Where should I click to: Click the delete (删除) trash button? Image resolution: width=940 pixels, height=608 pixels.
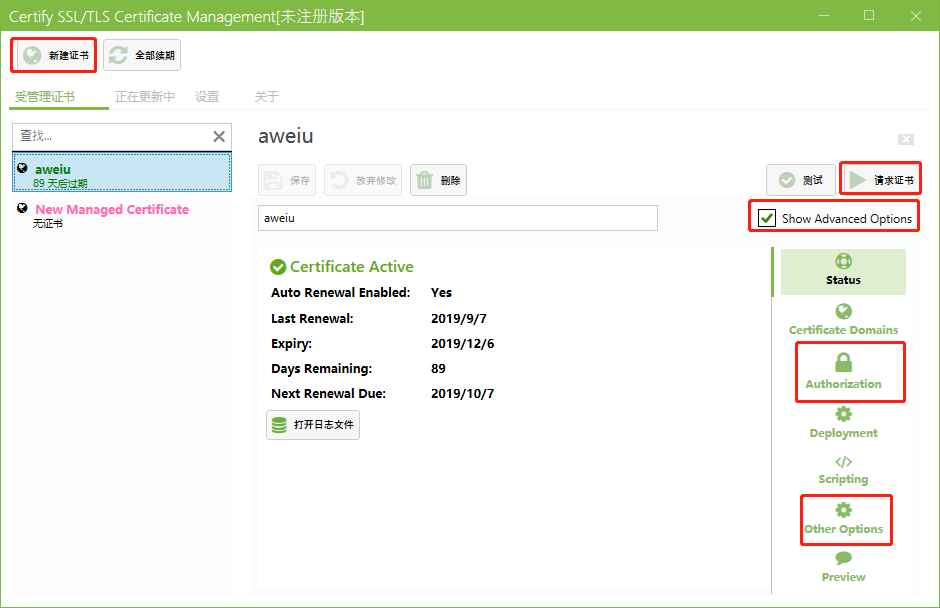438,180
